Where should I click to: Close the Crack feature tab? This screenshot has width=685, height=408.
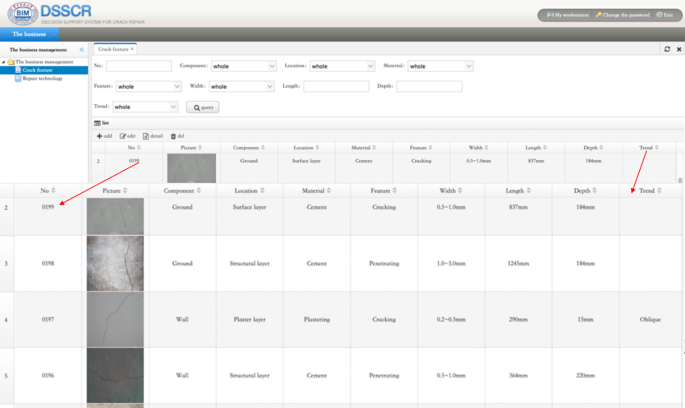pos(132,49)
